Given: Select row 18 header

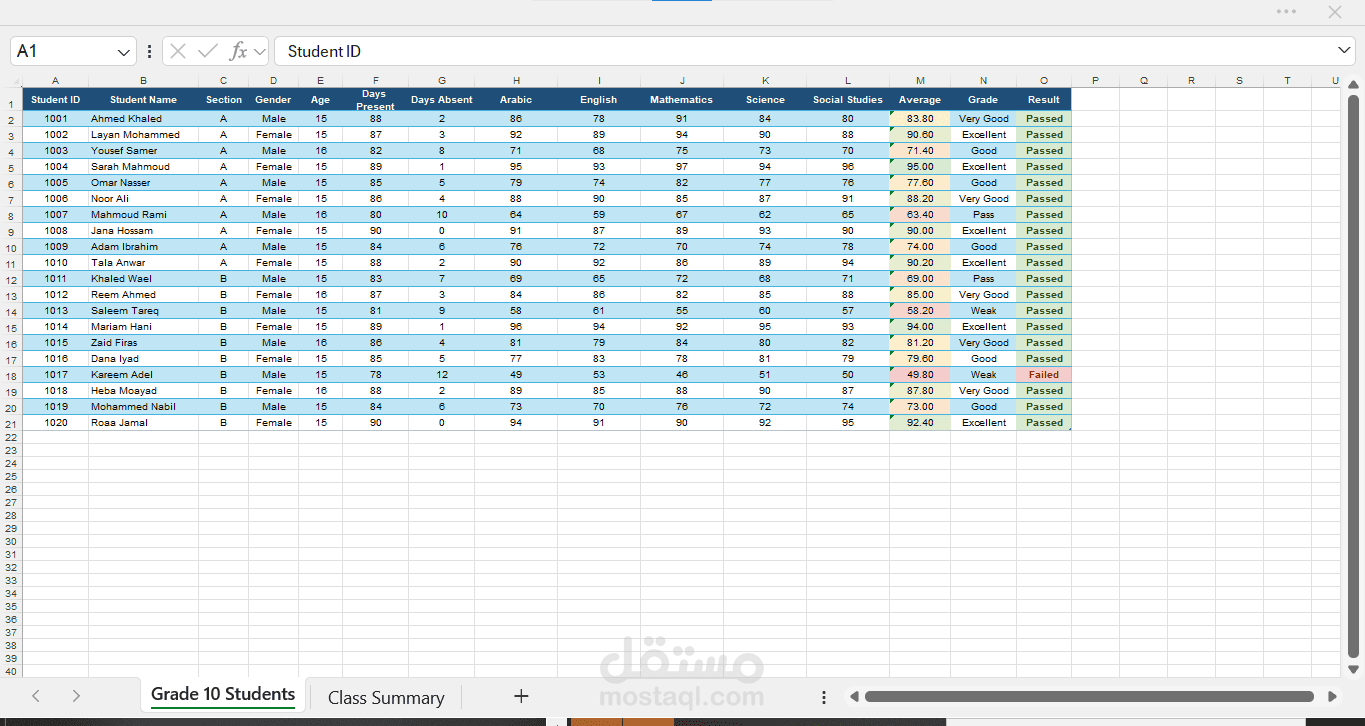Looking at the screenshot, I should click(x=11, y=376).
